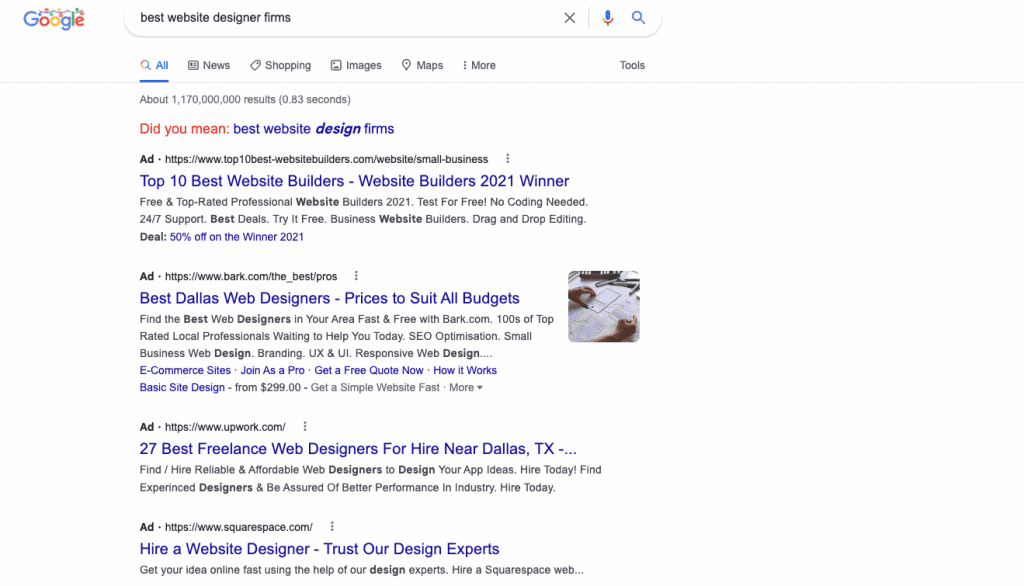
Task: Expand the More sitelinks under the Bark.com ad
Action: [x=465, y=387]
